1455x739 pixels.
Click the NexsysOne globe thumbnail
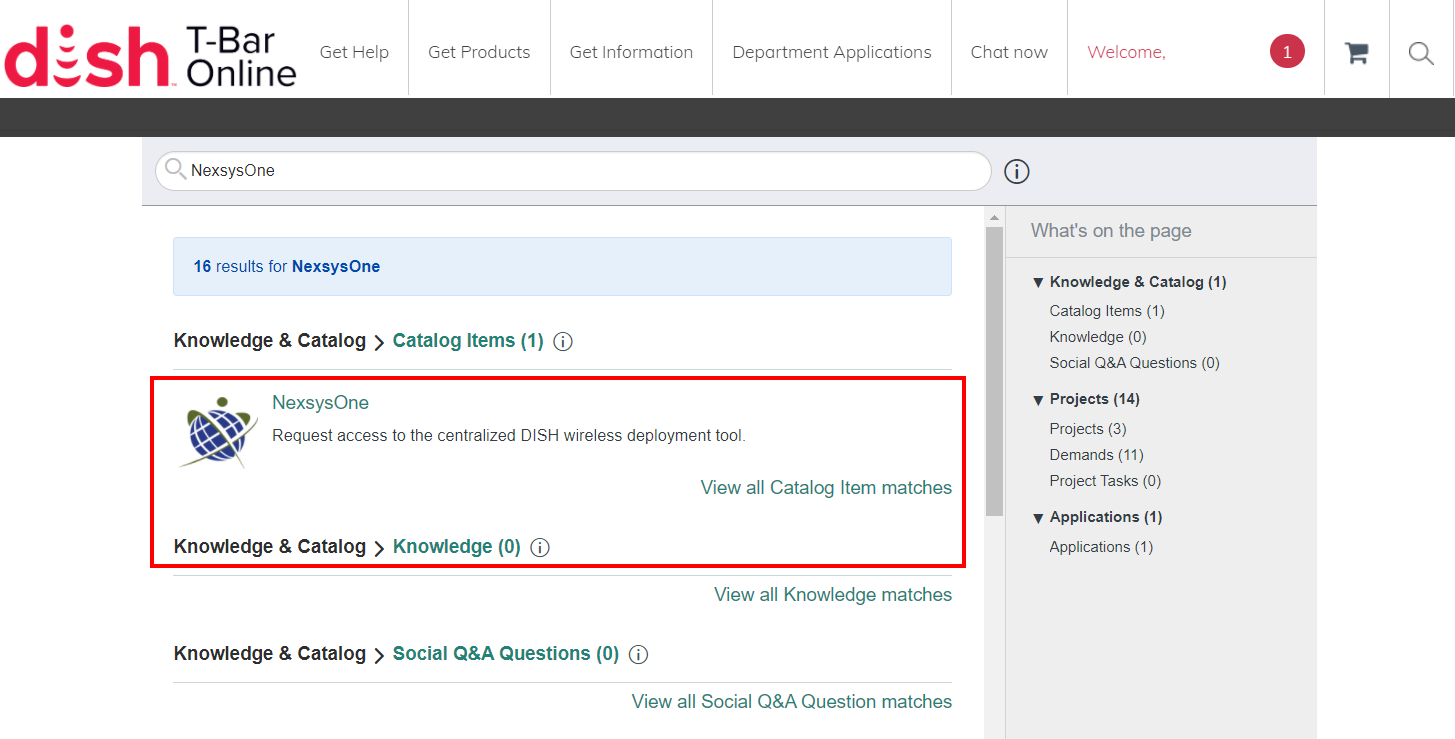pyautogui.click(x=219, y=432)
